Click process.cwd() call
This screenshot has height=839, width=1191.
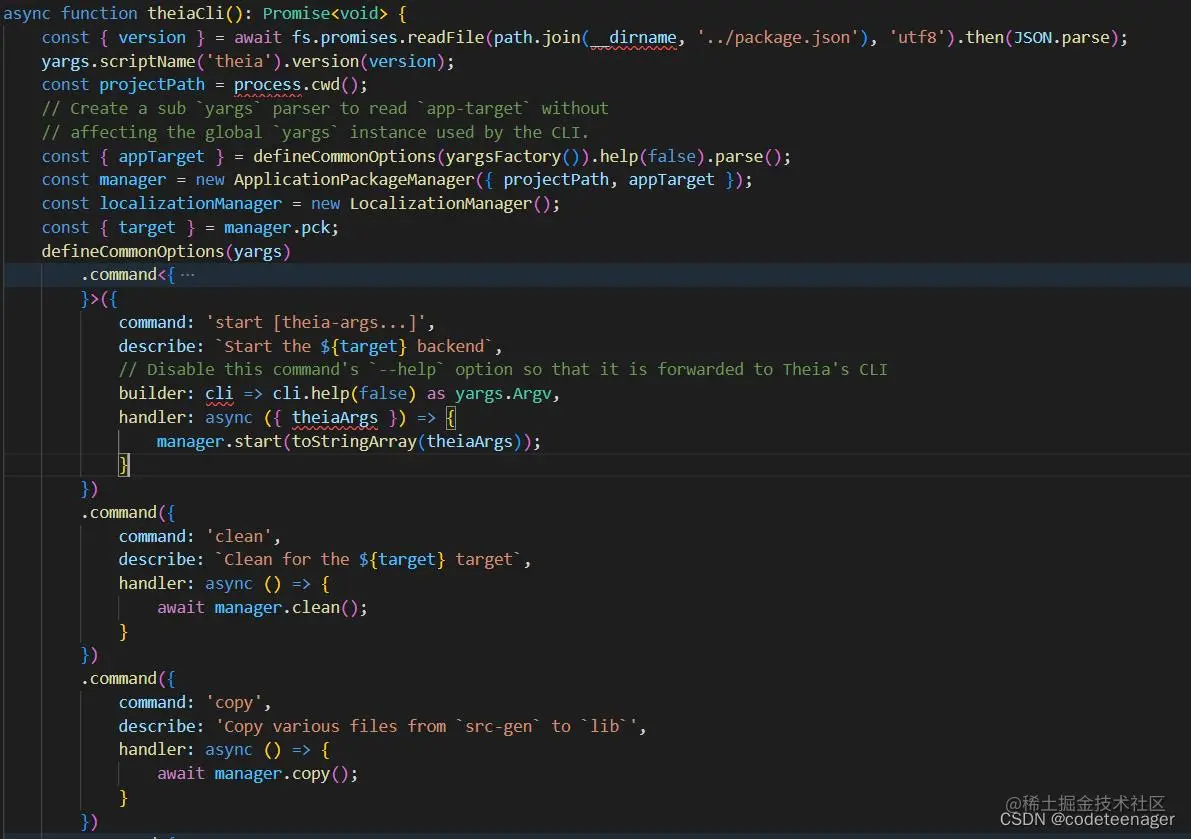(x=295, y=85)
